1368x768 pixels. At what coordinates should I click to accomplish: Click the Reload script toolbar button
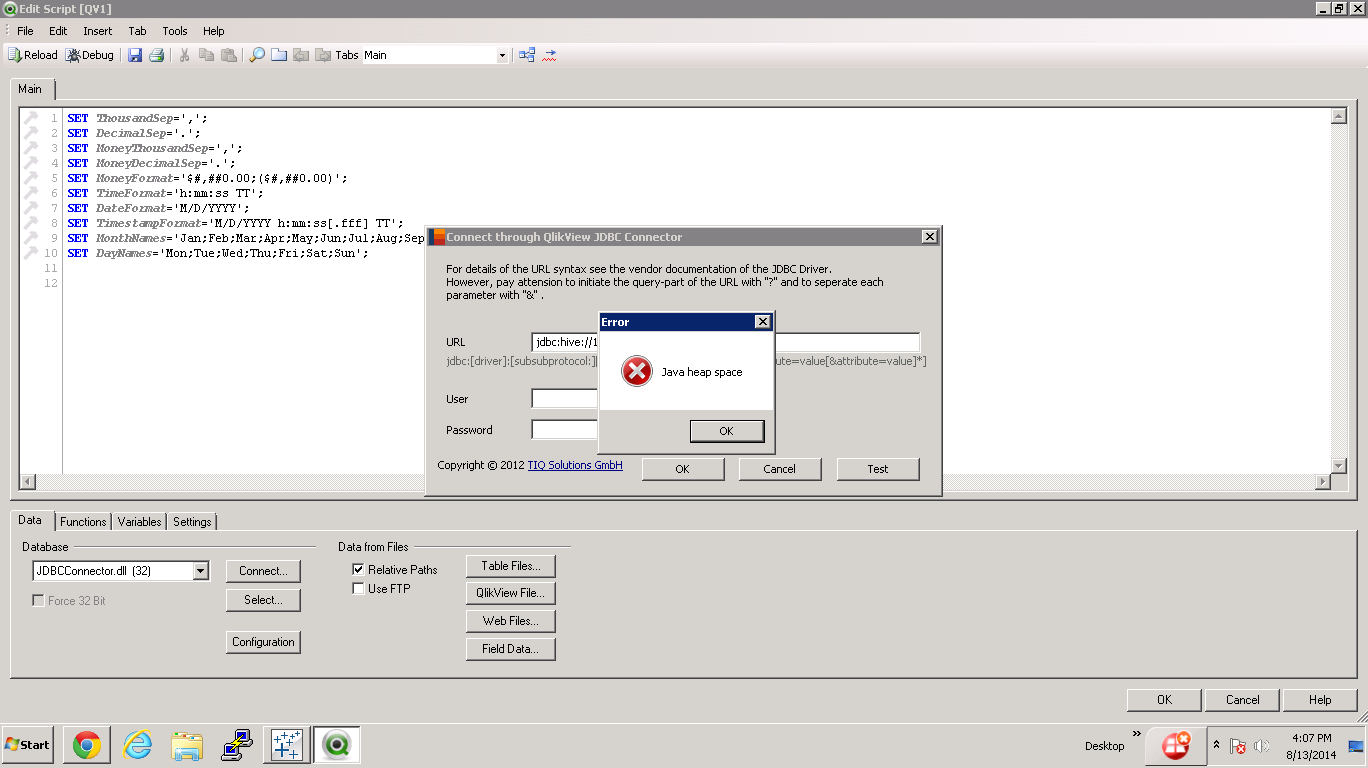tap(33, 55)
